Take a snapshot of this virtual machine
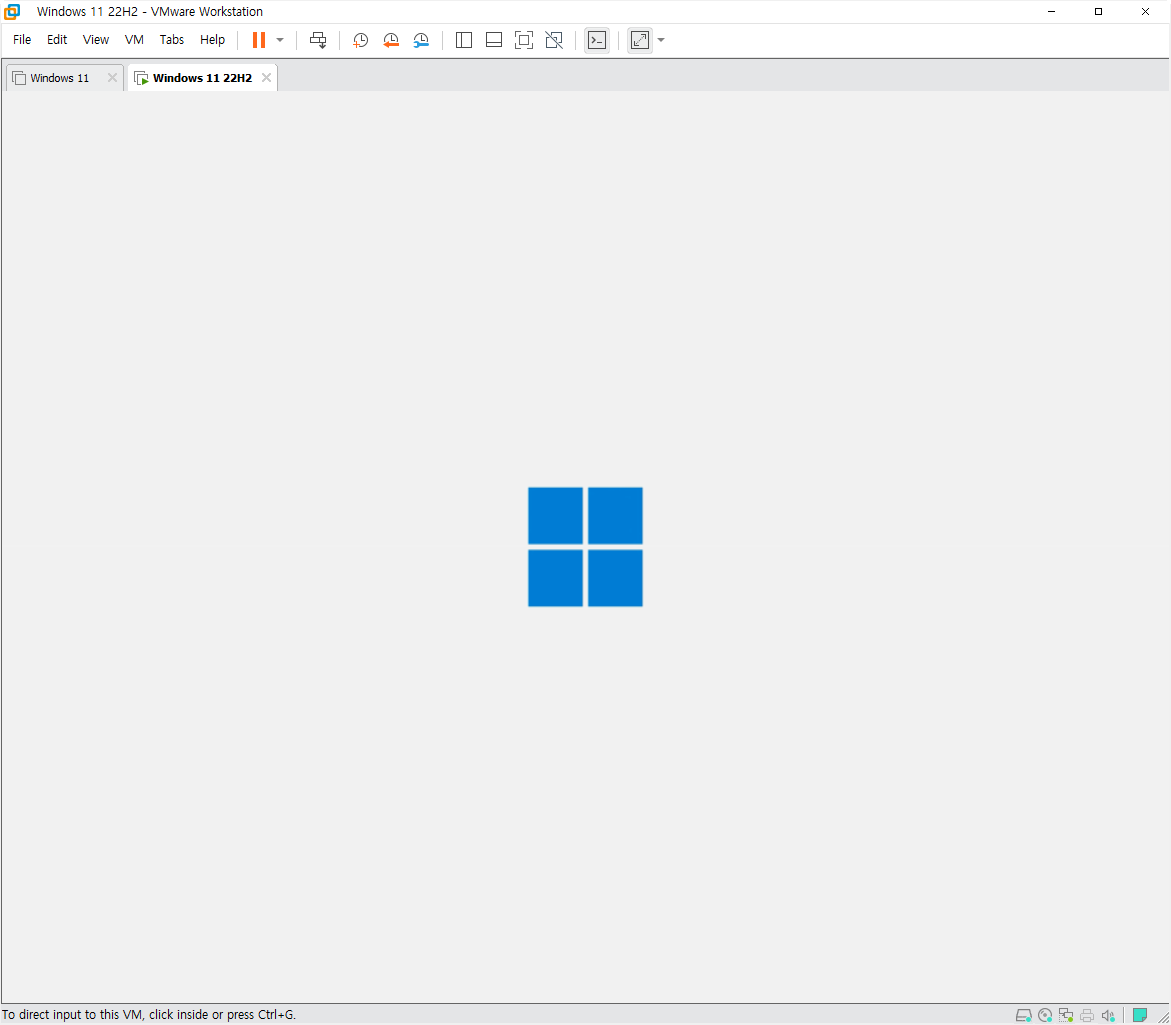This screenshot has height=1025, width=1171. 360,40
